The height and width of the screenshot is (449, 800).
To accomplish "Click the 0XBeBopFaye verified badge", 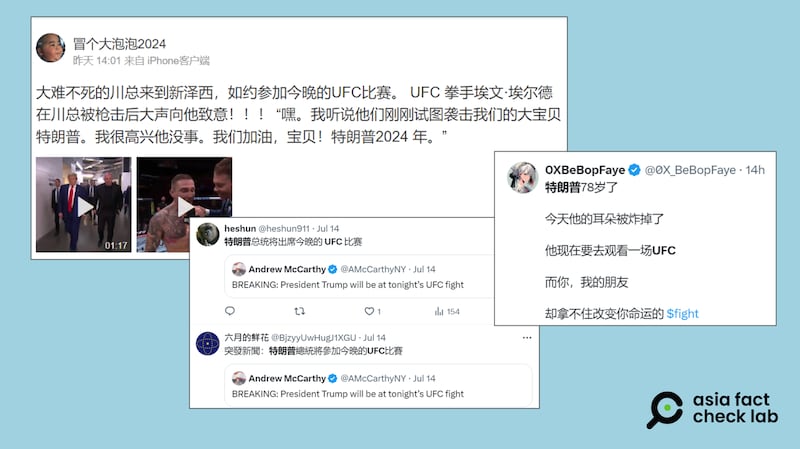I will [x=634, y=170].
